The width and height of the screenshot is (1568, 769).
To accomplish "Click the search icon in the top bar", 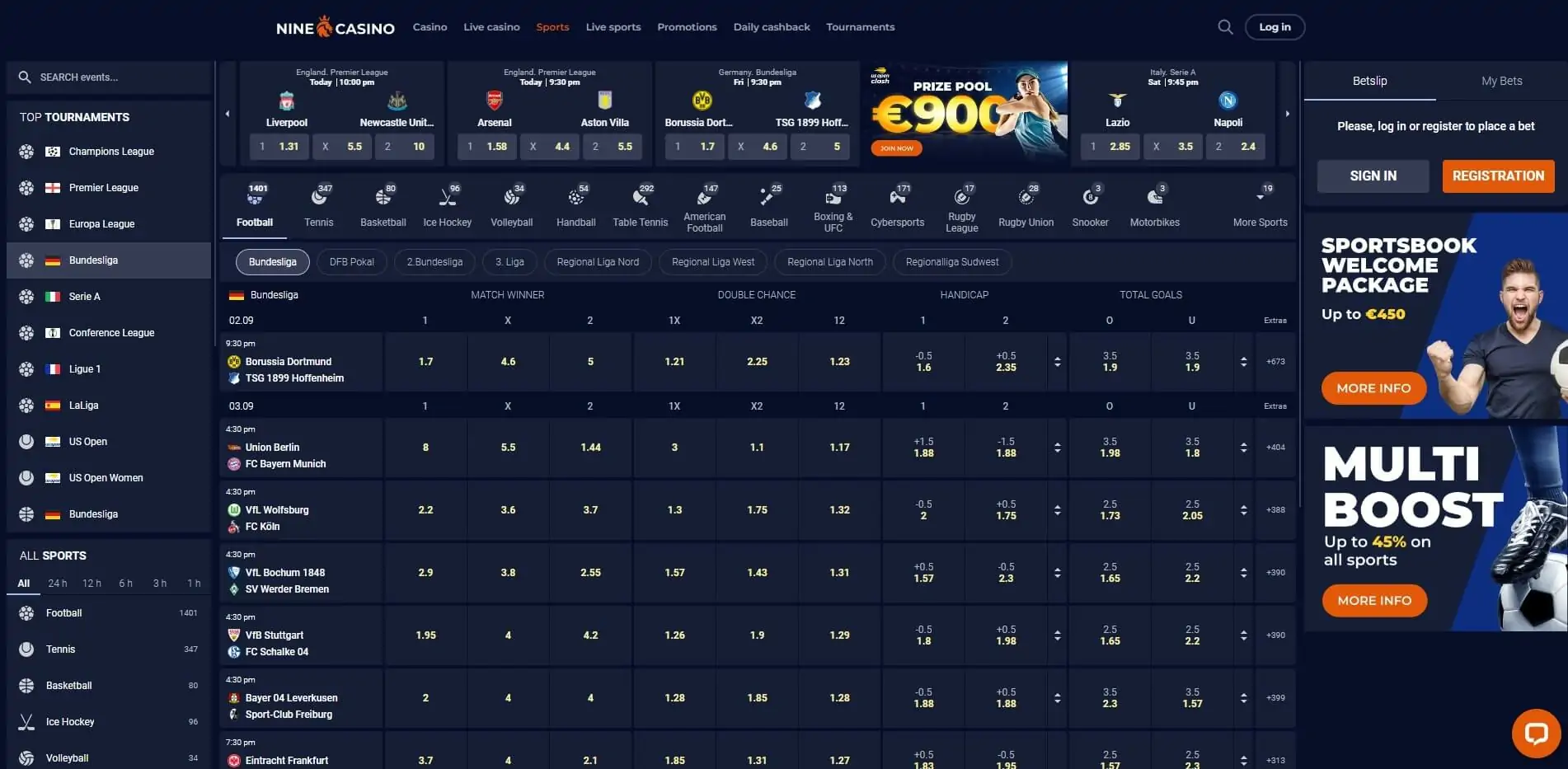I will [x=1225, y=26].
